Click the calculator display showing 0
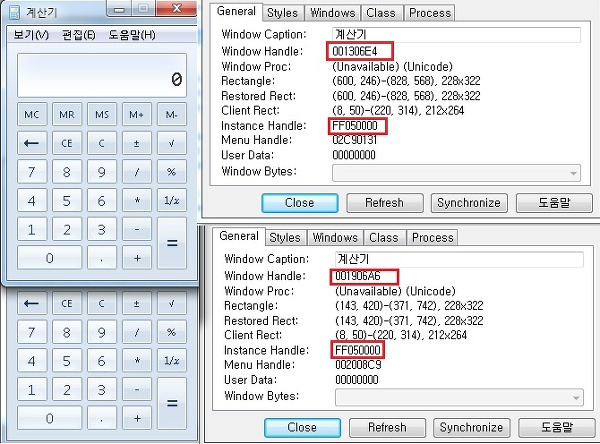This screenshot has width=600, height=444. [102, 75]
